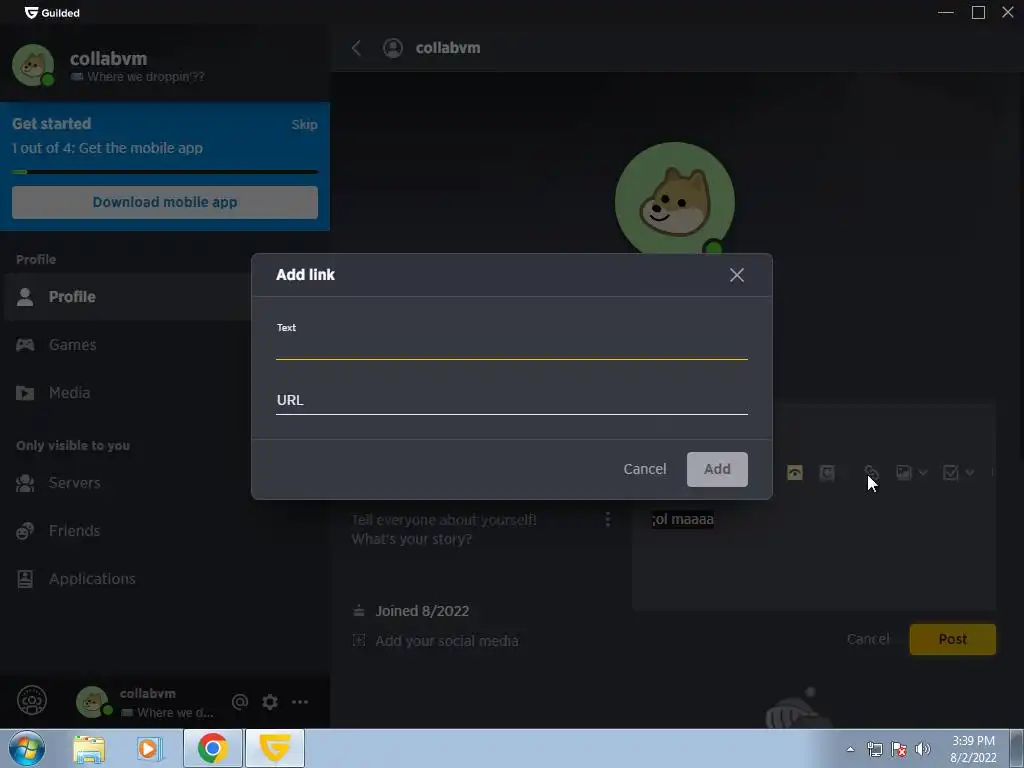Expand the image insert dropdown arrow
The width and height of the screenshot is (1024, 768).
tap(923, 472)
